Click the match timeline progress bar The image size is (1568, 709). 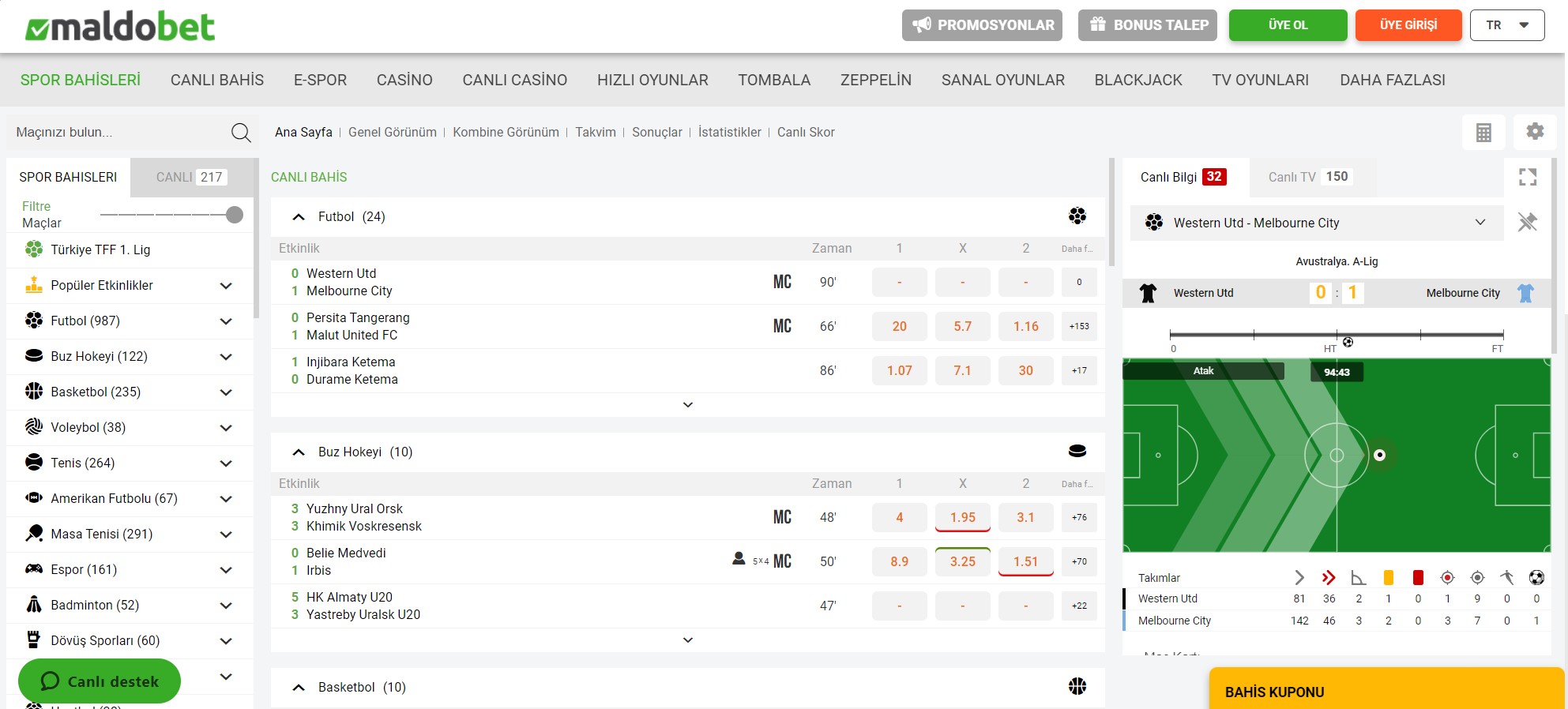pyautogui.click(x=1337, y=335)
